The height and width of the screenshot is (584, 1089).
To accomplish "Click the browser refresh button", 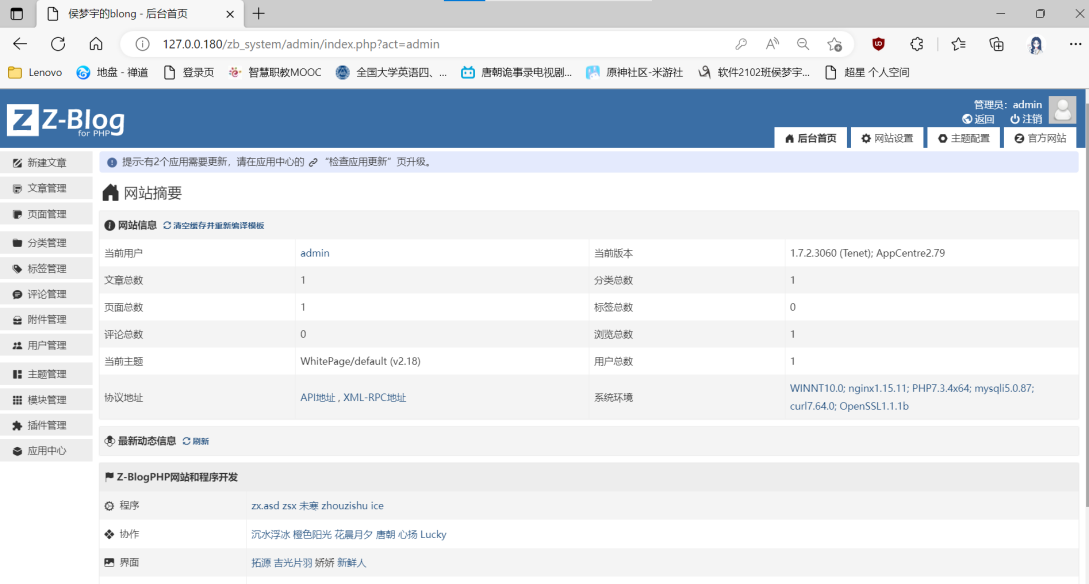I will 58,44.
